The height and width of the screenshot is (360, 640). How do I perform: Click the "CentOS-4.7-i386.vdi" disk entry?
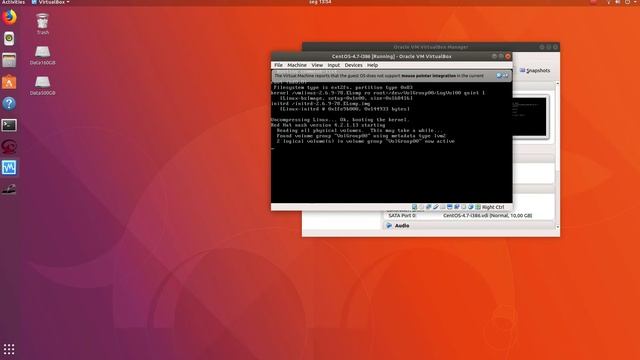(x=487, y=216)
